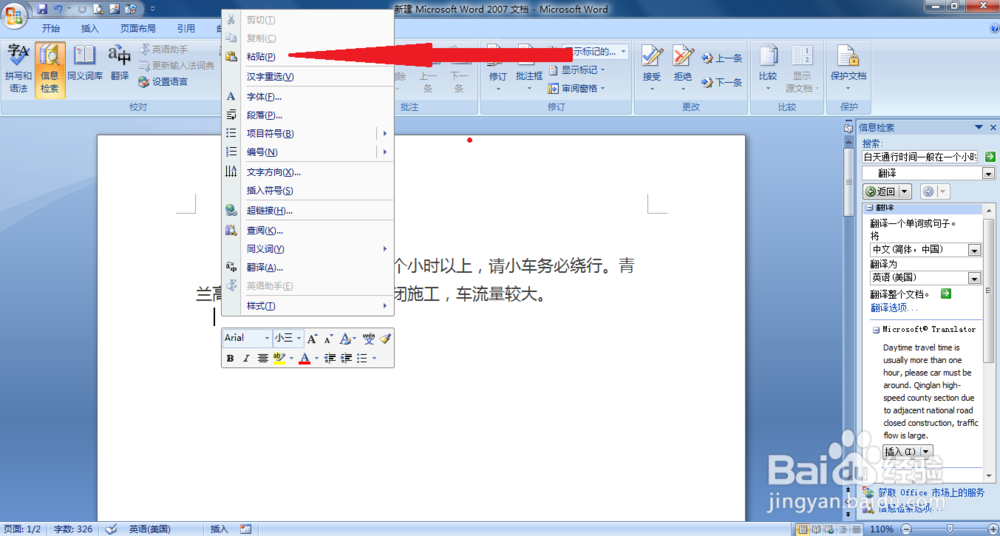Click 获取 Office 市场上的服务 link

930,493
